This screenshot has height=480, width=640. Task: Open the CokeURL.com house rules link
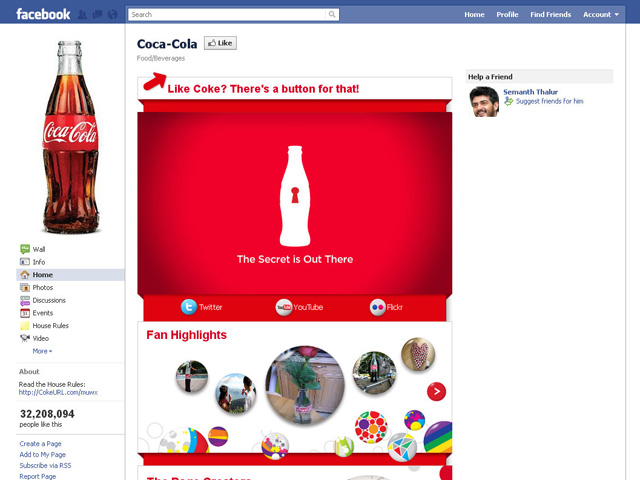tap(58, 392)
